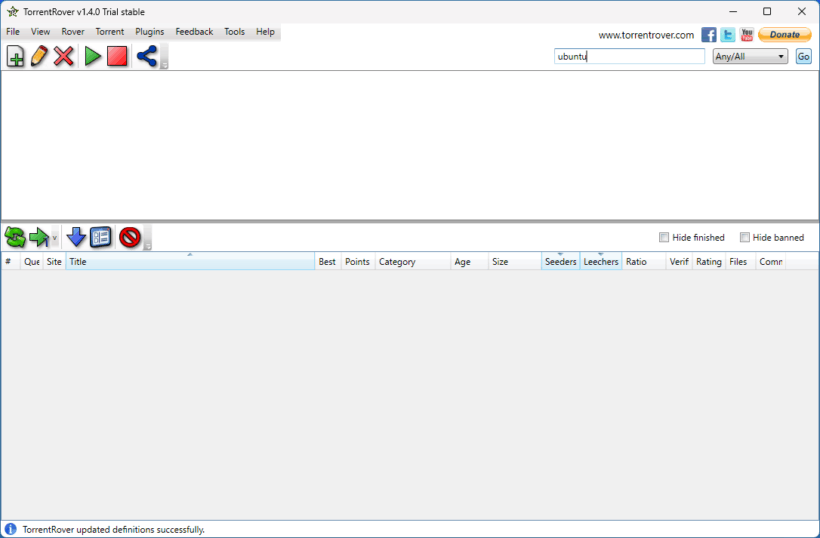The width and height of the screenshot is (820, 538).
Task: Open the Help menu
Action: pos(265,32)
